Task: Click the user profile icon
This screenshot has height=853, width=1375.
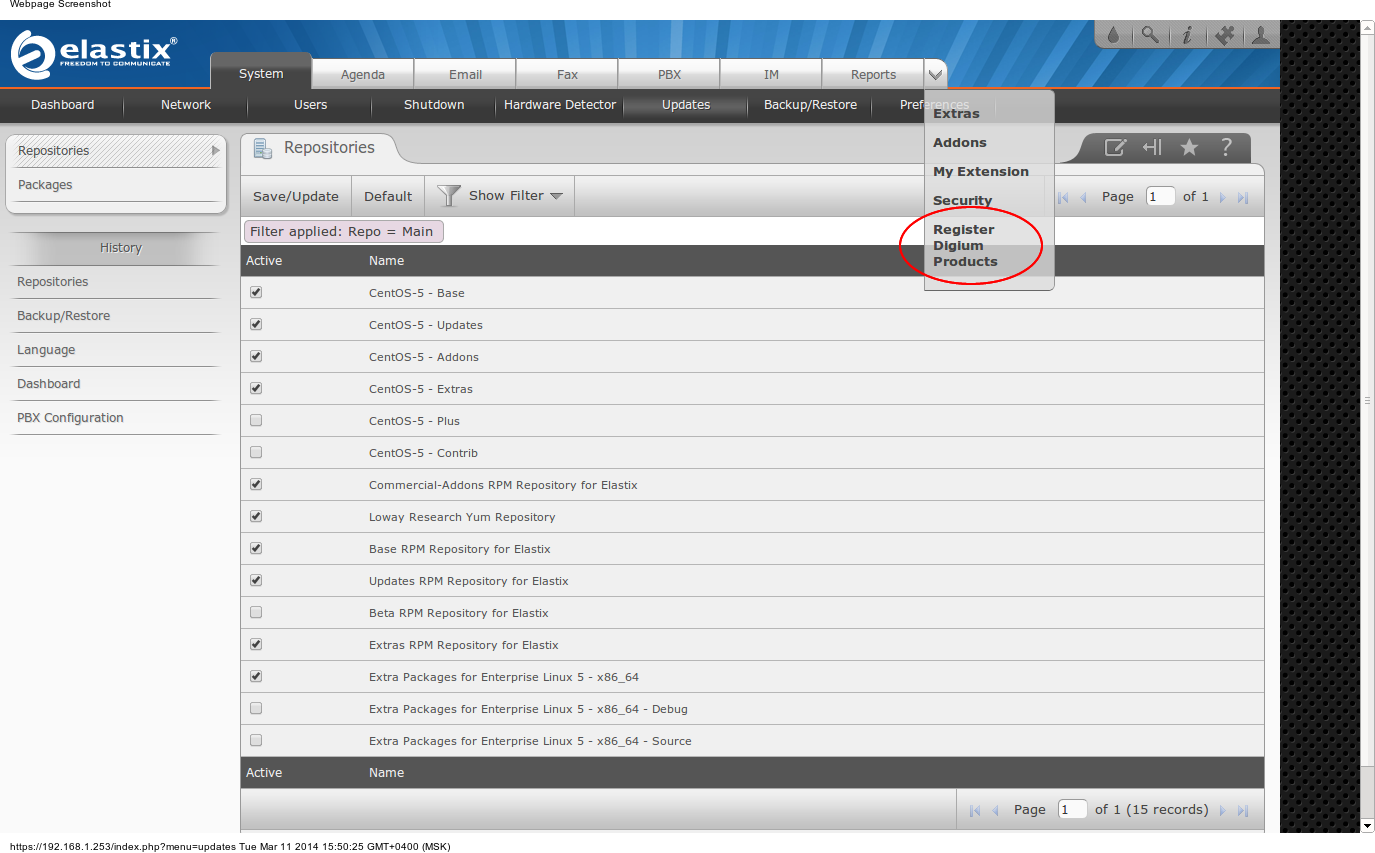Action: (1260, 35)
